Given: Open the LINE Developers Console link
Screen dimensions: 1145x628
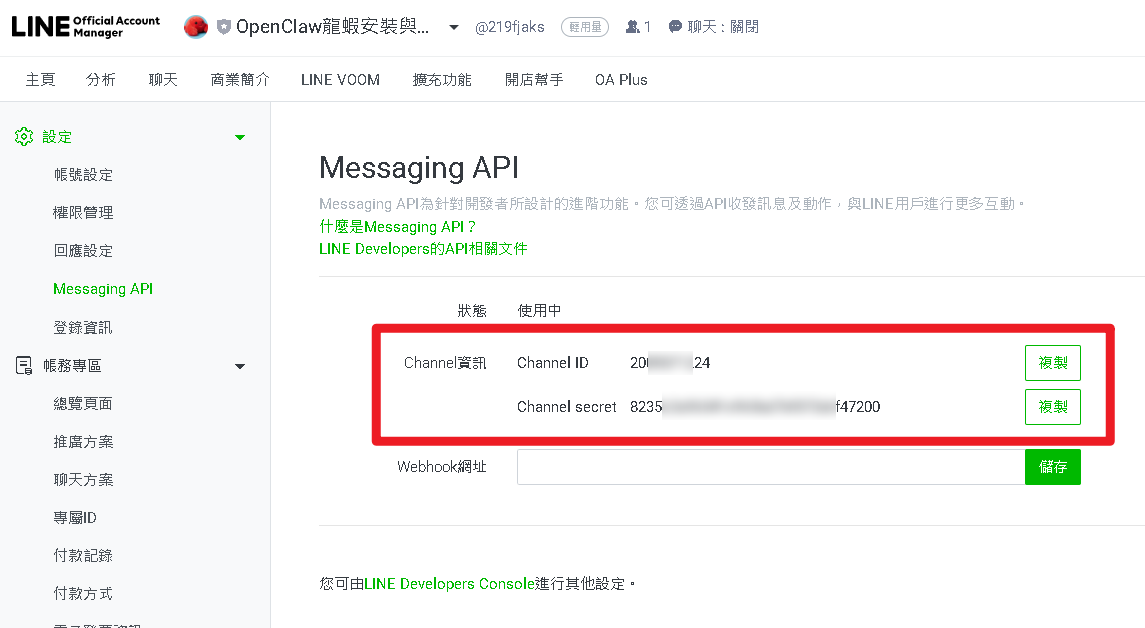Looking at the screenshot, I should click(449, 583).
